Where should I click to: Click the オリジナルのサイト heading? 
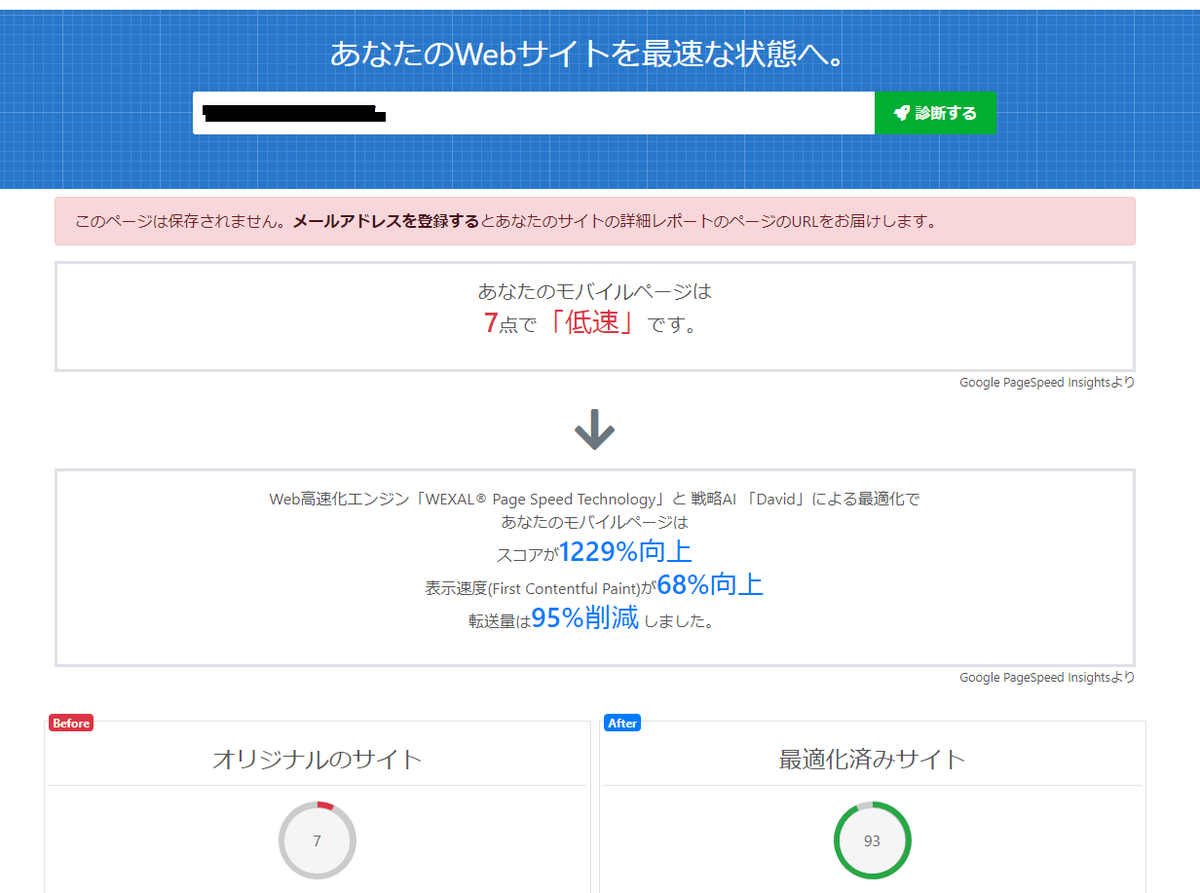coord(317,759)
